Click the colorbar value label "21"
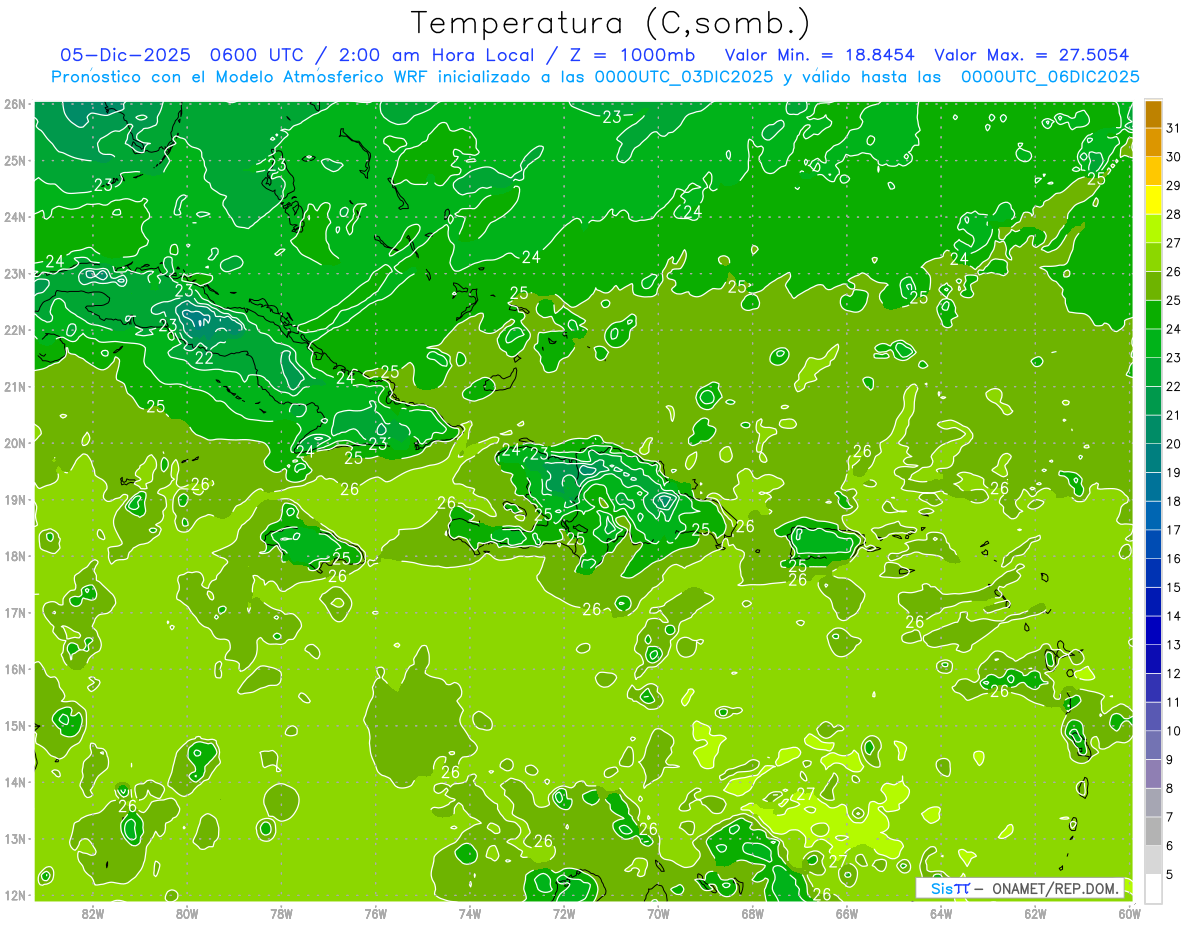Image resolution: width=1200 pixels, height=927 pixels. coord(1174,415)
